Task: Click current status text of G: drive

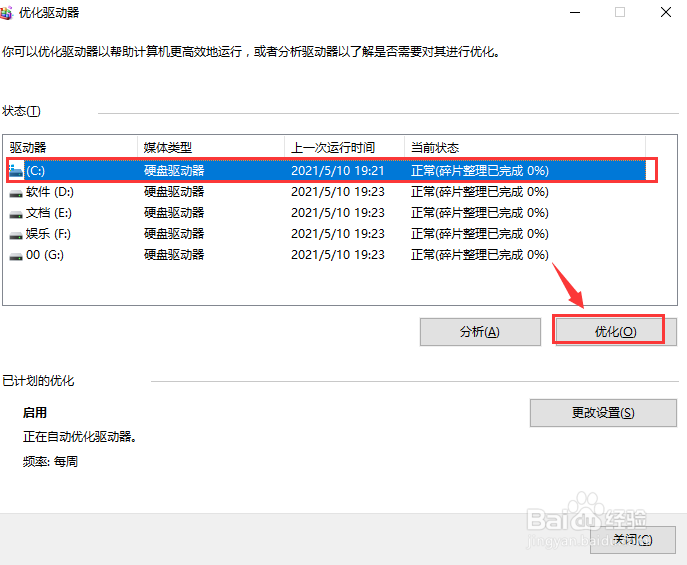Action: pyautogui.click(x=480, y=254)
